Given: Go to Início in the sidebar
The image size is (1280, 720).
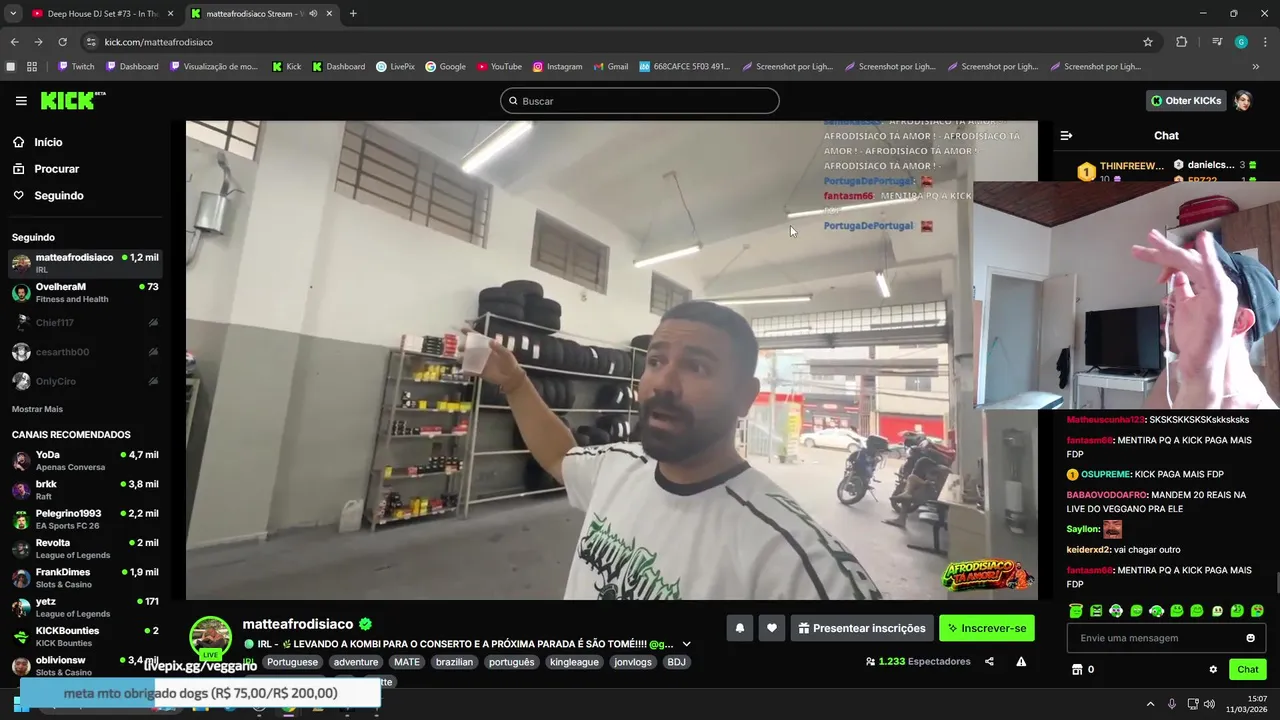Looking at the screenshot, I should click(38, 142).
